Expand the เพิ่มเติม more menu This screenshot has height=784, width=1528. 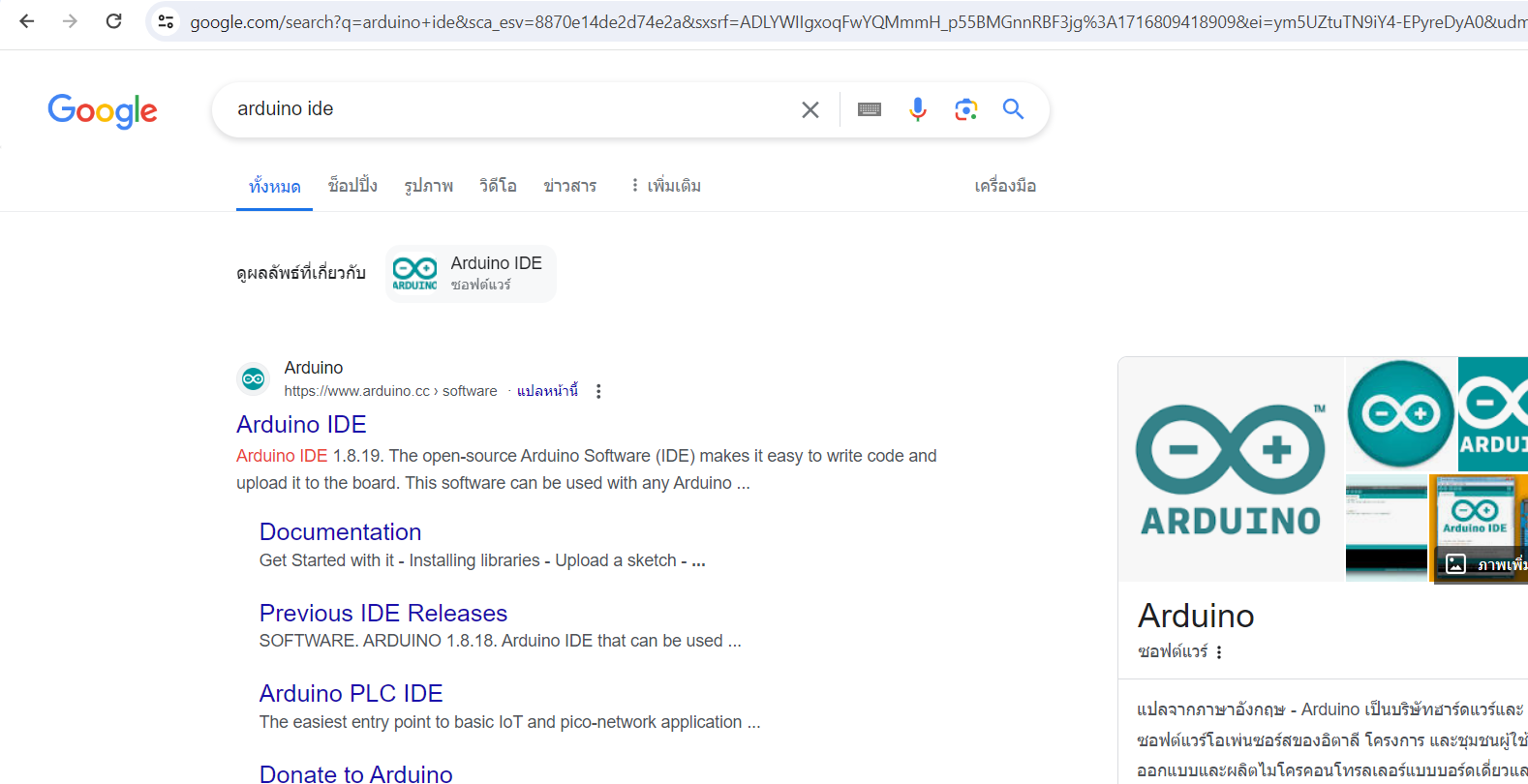[665, 186]
